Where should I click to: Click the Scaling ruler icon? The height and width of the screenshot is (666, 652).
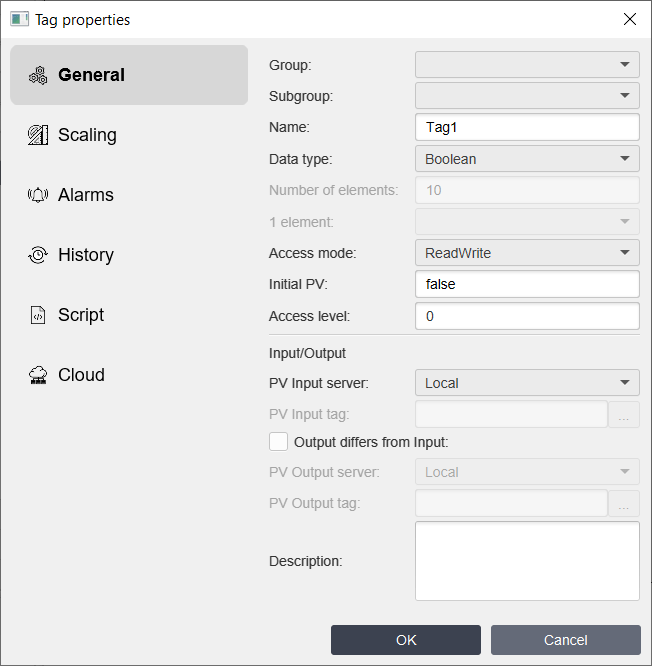pos(38,135)
